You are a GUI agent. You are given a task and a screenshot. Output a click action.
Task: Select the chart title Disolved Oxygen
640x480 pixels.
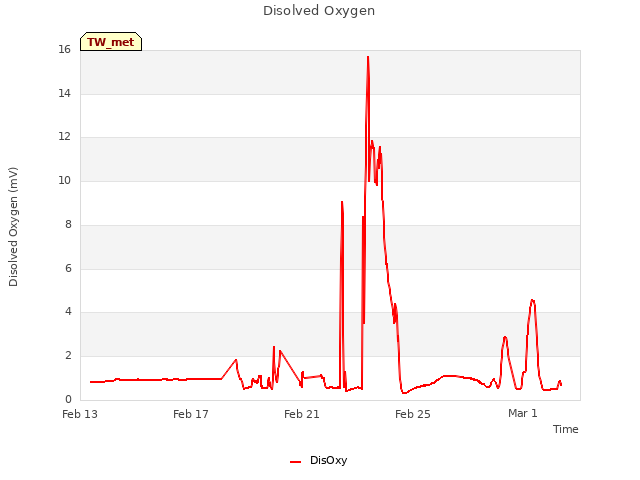click(x=319, y=11)
